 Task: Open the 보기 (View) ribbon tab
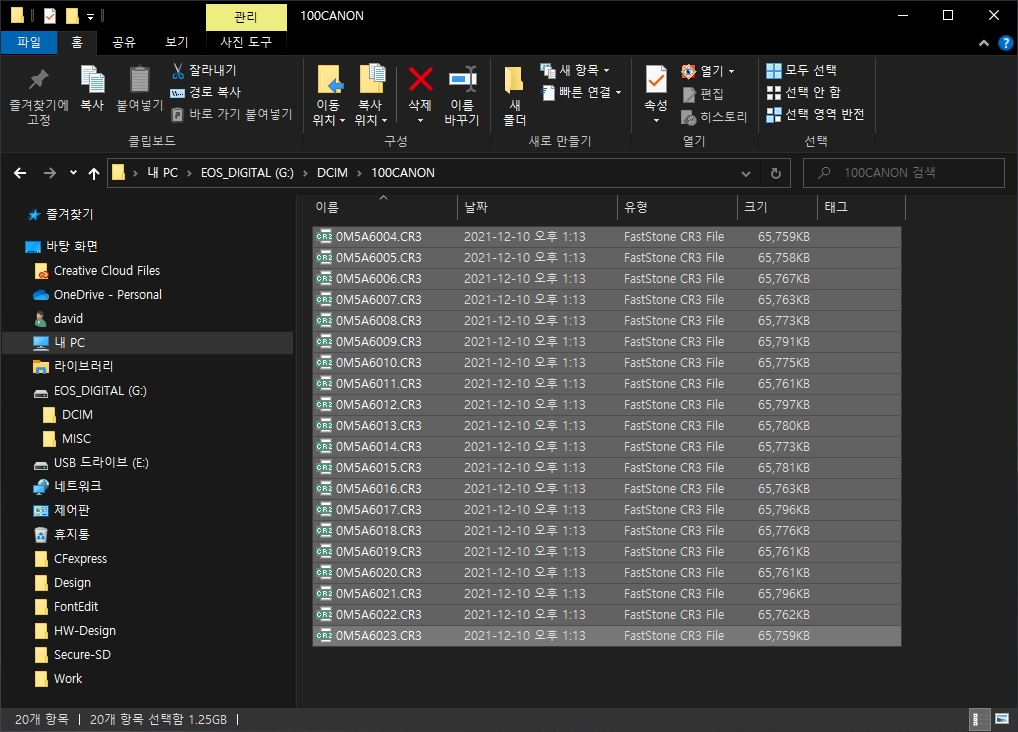tap(176, 42)
